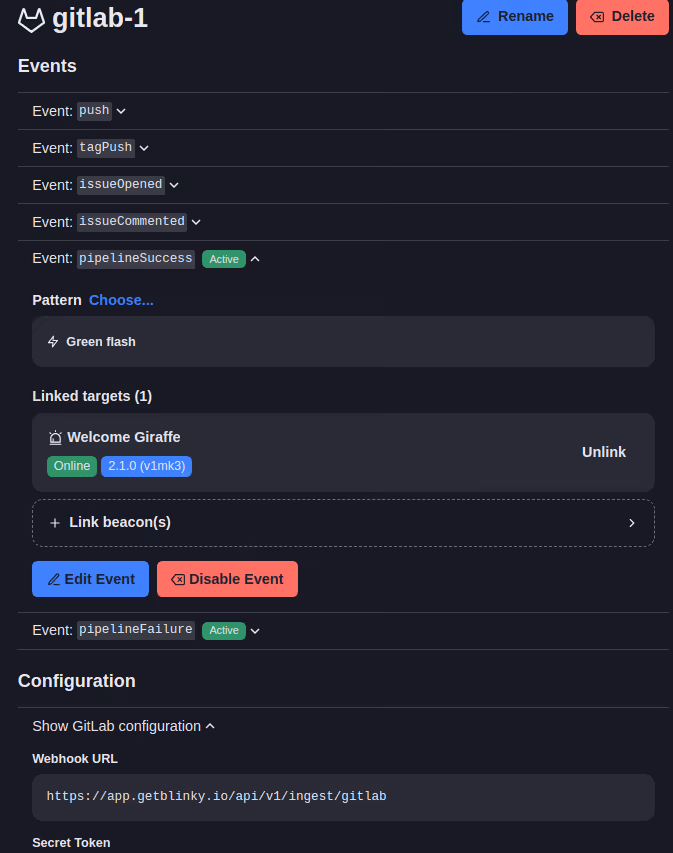The width and height of the screenshot is (673, 853).
Task: Click the crossed icon on Disable Event
Action: click(x=178, y=578)
